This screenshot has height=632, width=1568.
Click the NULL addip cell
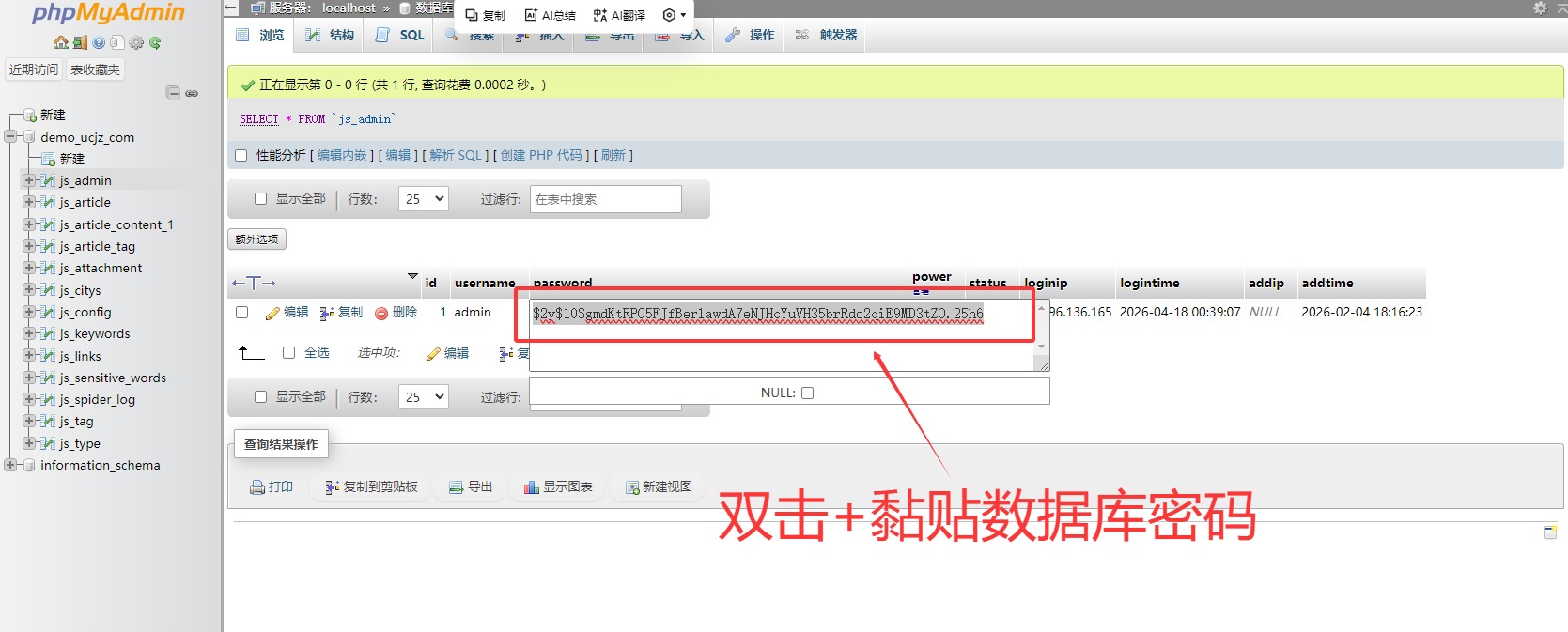1265,312
